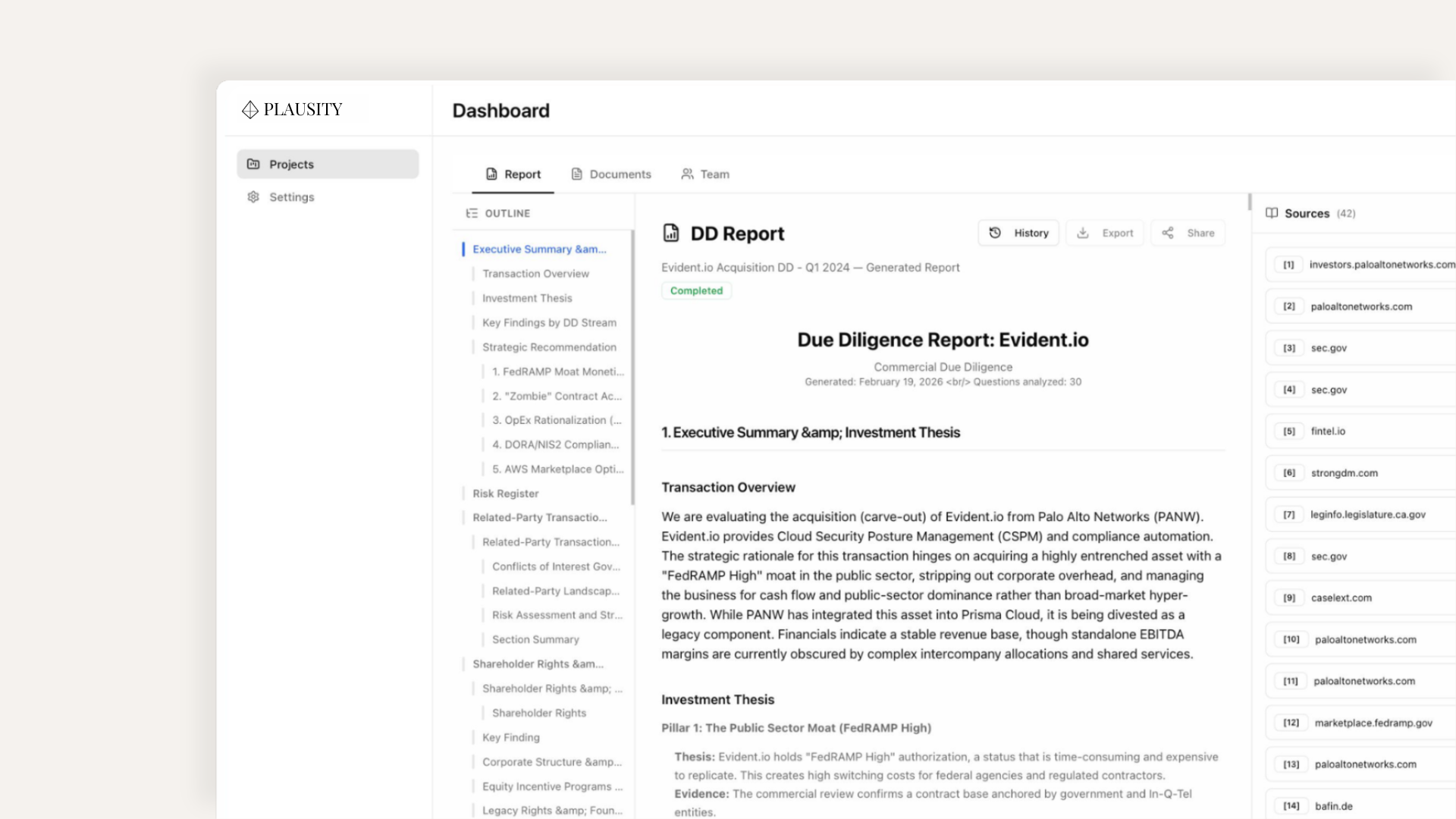Click the Settings gear icon
1456x819 pixels.
[x=253, y=196]
